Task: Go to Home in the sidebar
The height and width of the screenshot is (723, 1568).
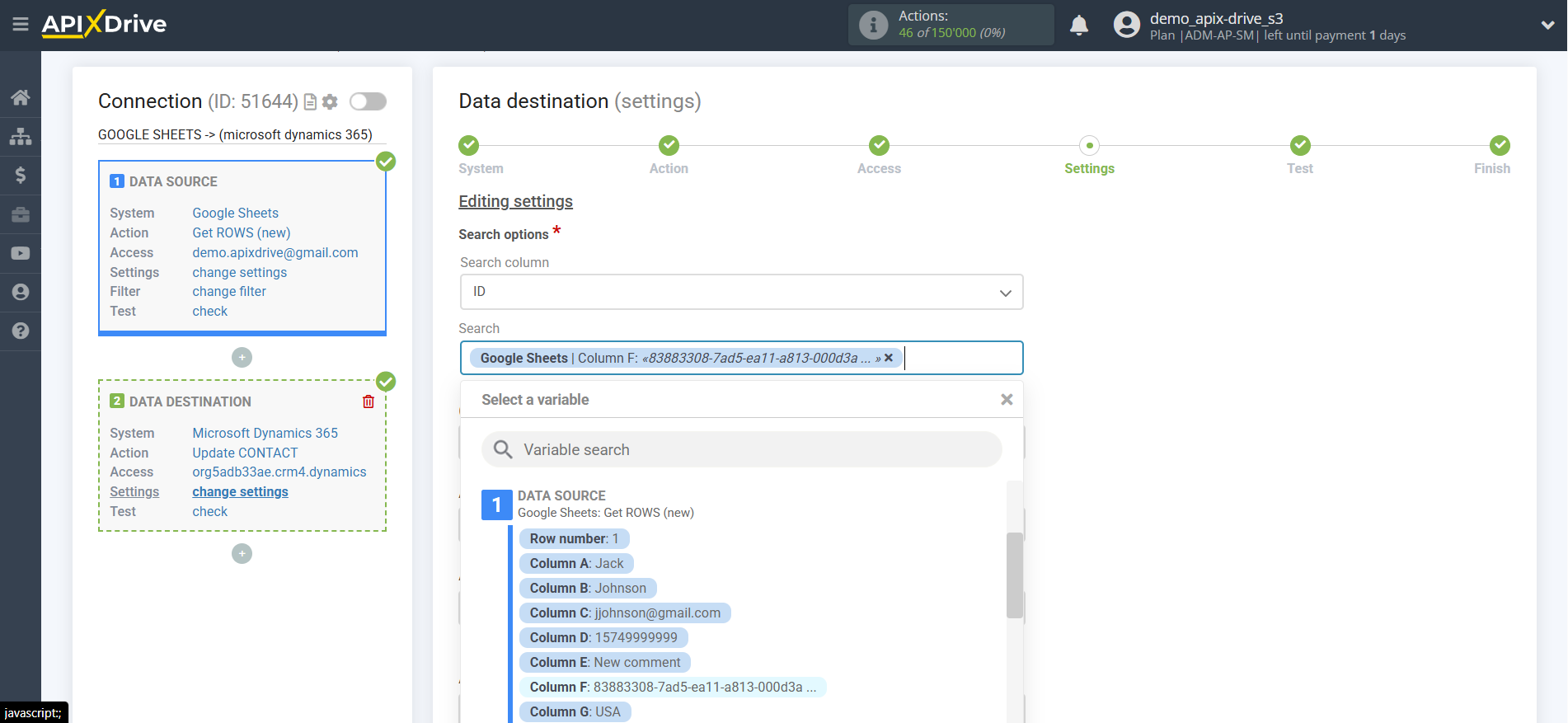Action: click(x=21, y=97)
